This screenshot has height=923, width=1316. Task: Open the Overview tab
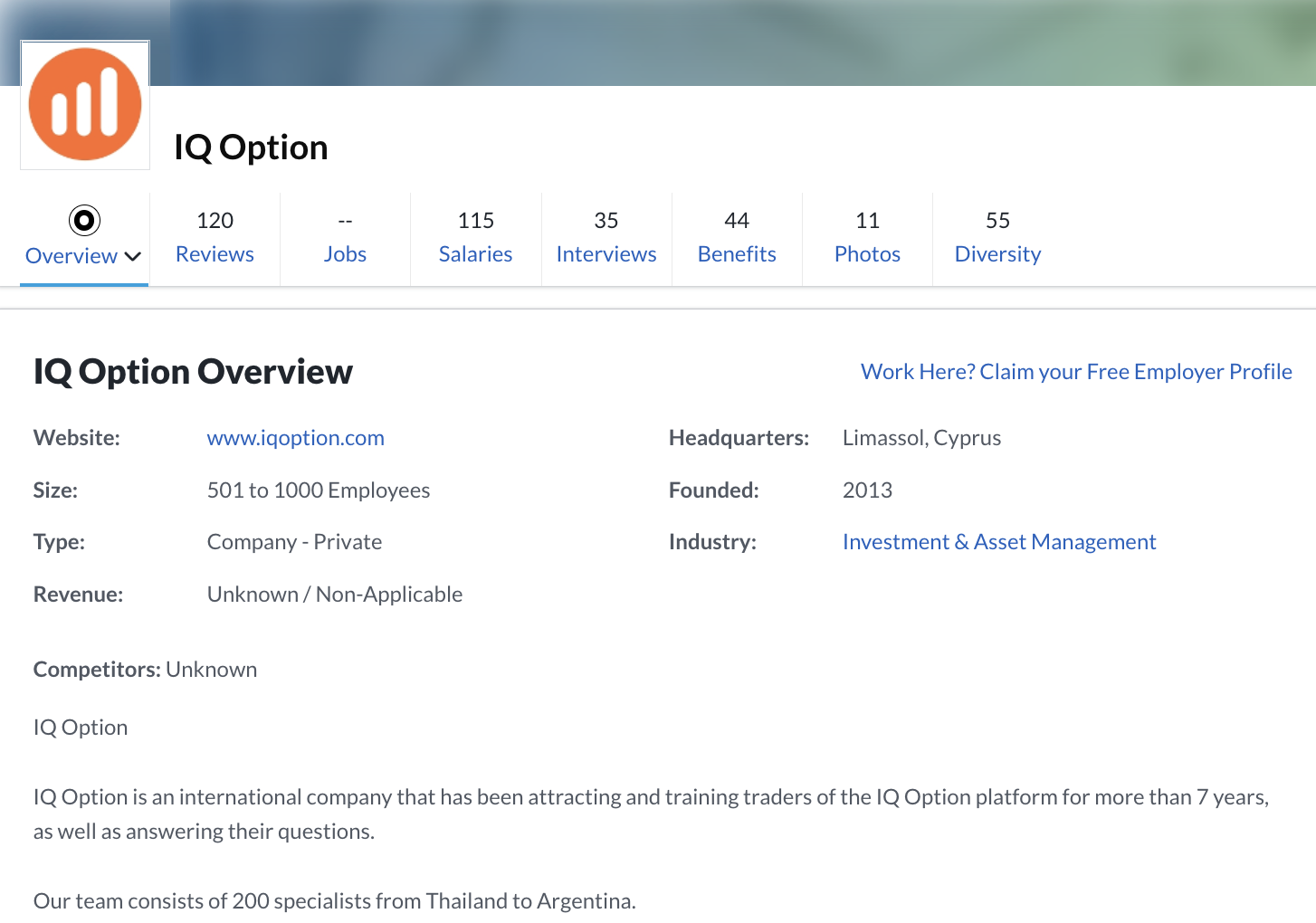84,238
